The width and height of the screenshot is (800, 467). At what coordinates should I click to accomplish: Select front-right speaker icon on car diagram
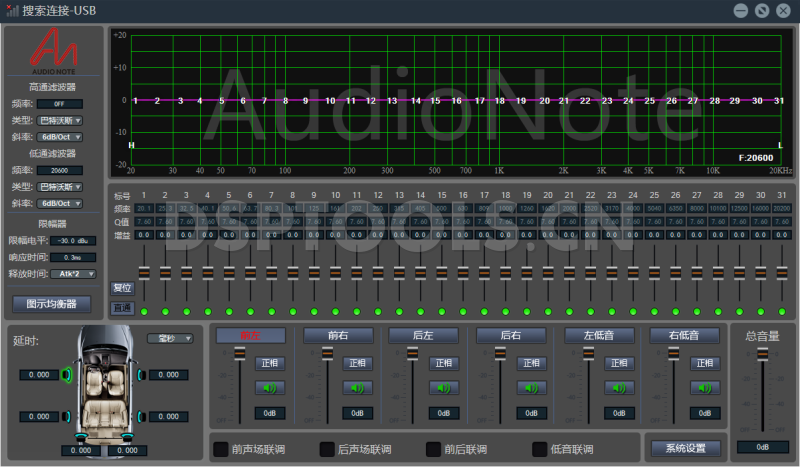coord(141,375)
